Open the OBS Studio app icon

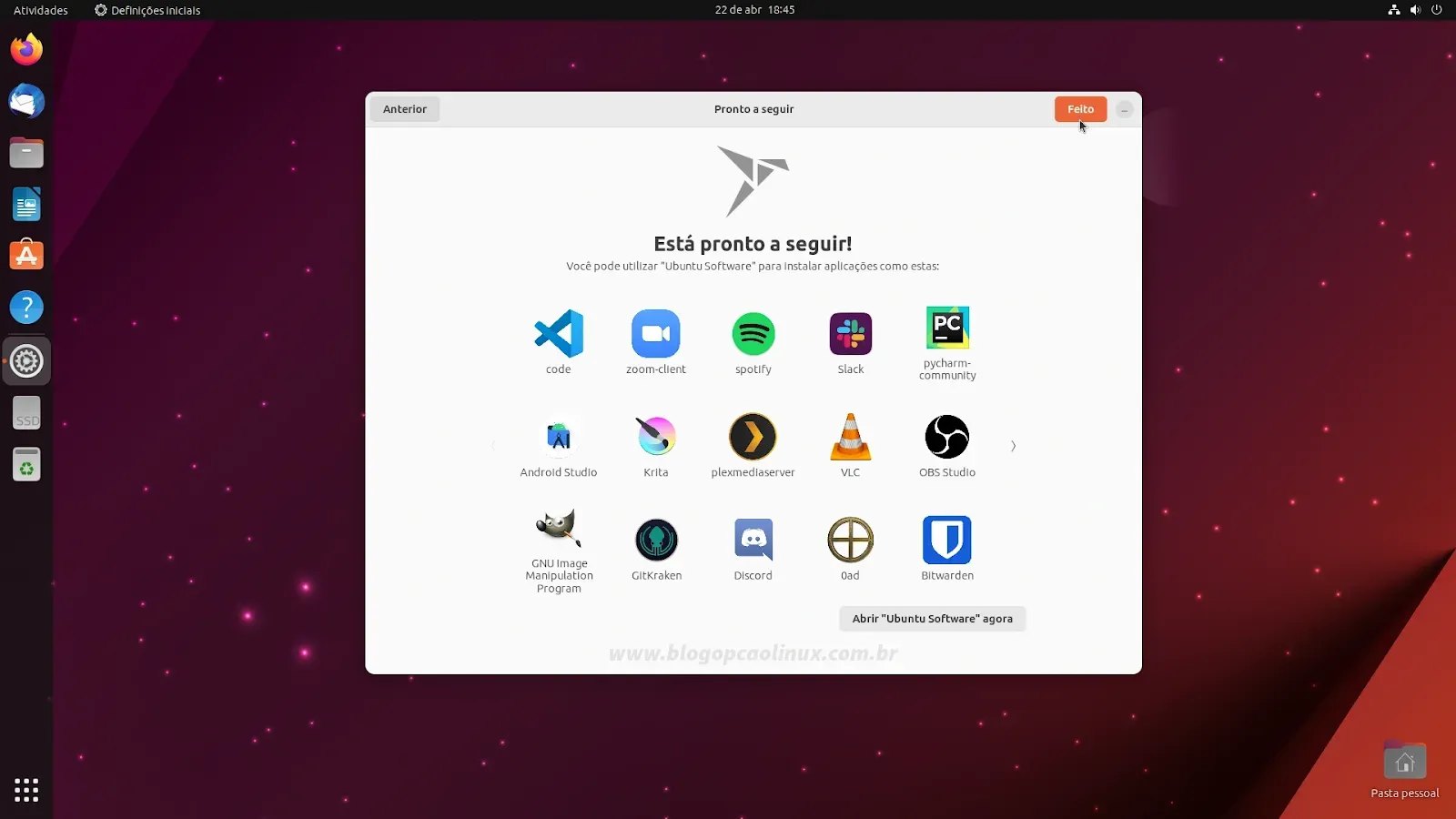pos(947,437)
